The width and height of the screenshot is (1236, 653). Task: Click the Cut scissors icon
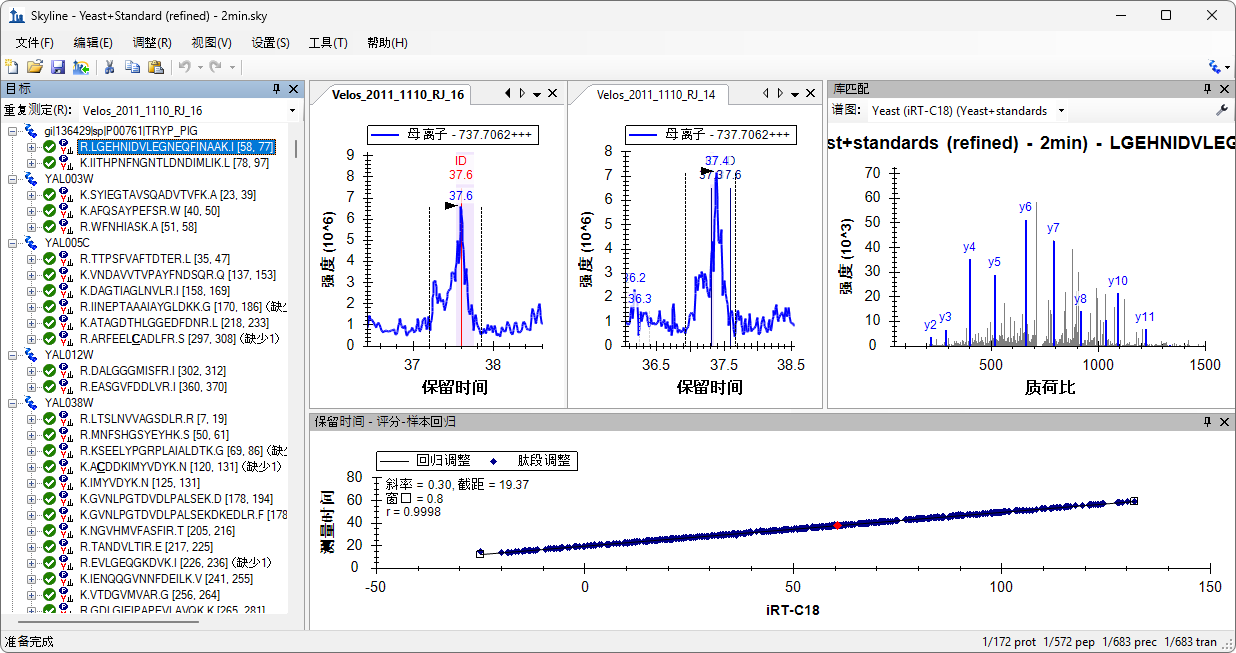pos(109,67)
